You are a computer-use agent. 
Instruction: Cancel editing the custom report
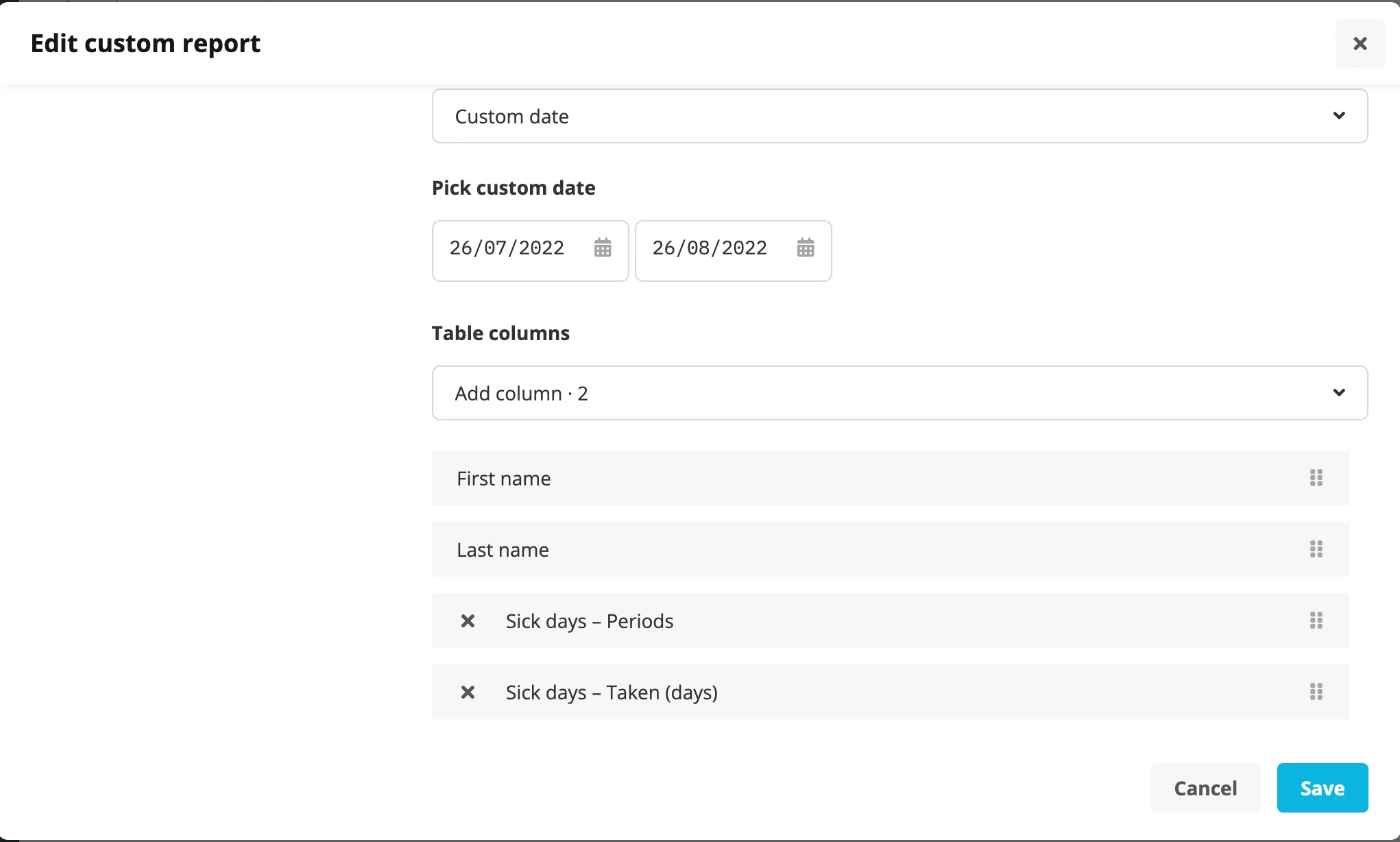[1205, 788]
